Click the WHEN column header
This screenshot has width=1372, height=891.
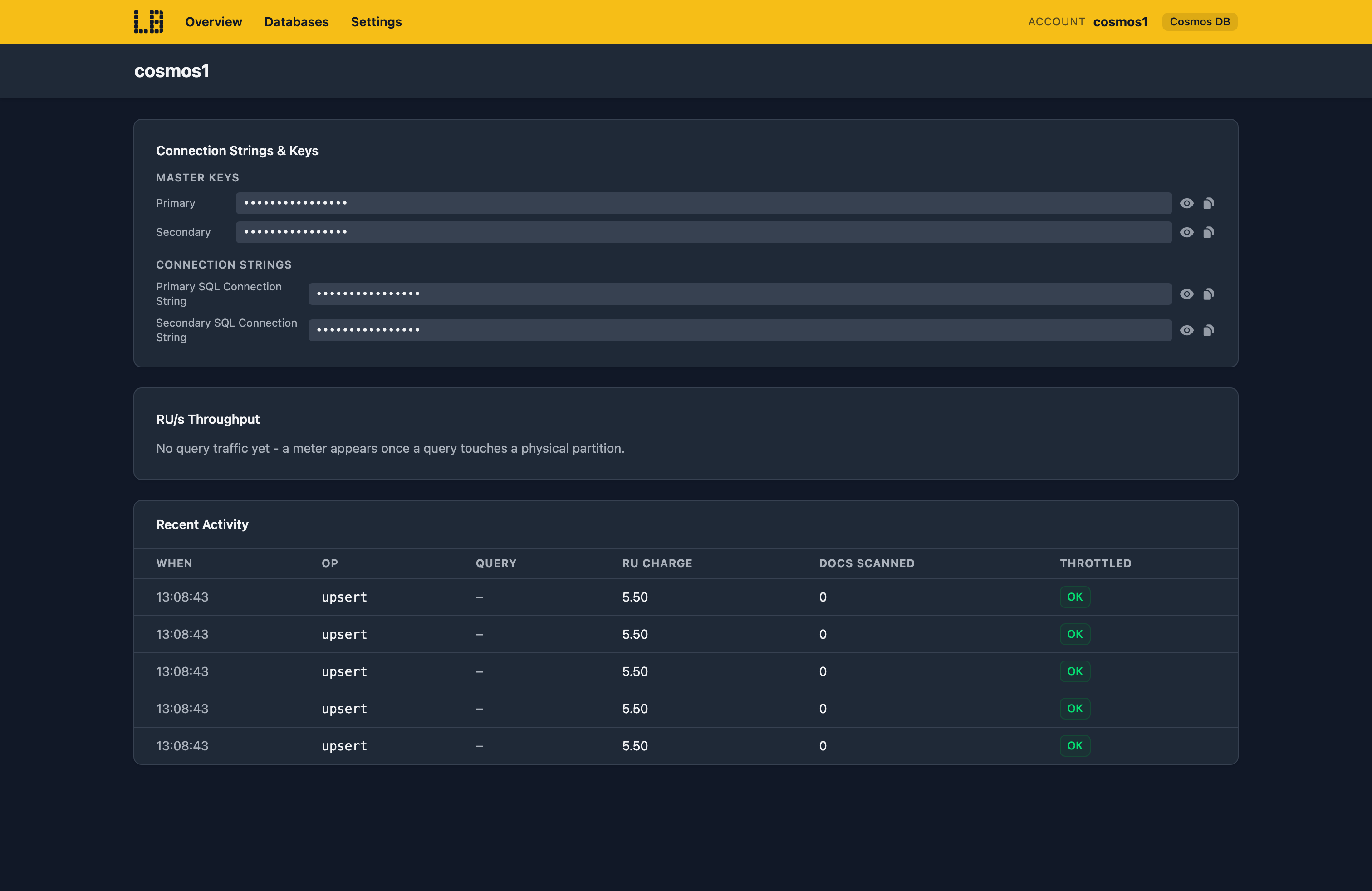[x=174, y=563]
